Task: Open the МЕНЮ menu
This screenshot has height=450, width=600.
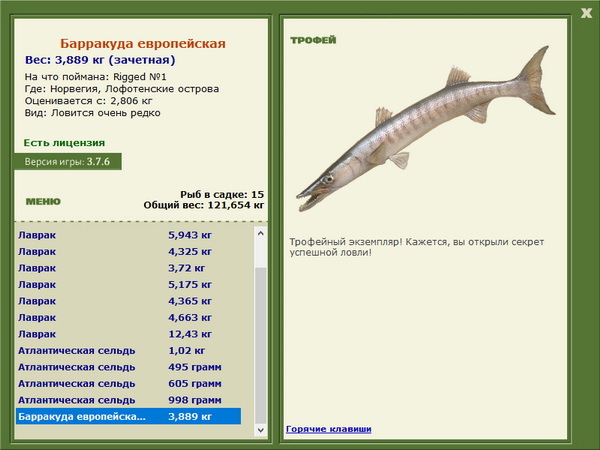Action: [43, 201]
